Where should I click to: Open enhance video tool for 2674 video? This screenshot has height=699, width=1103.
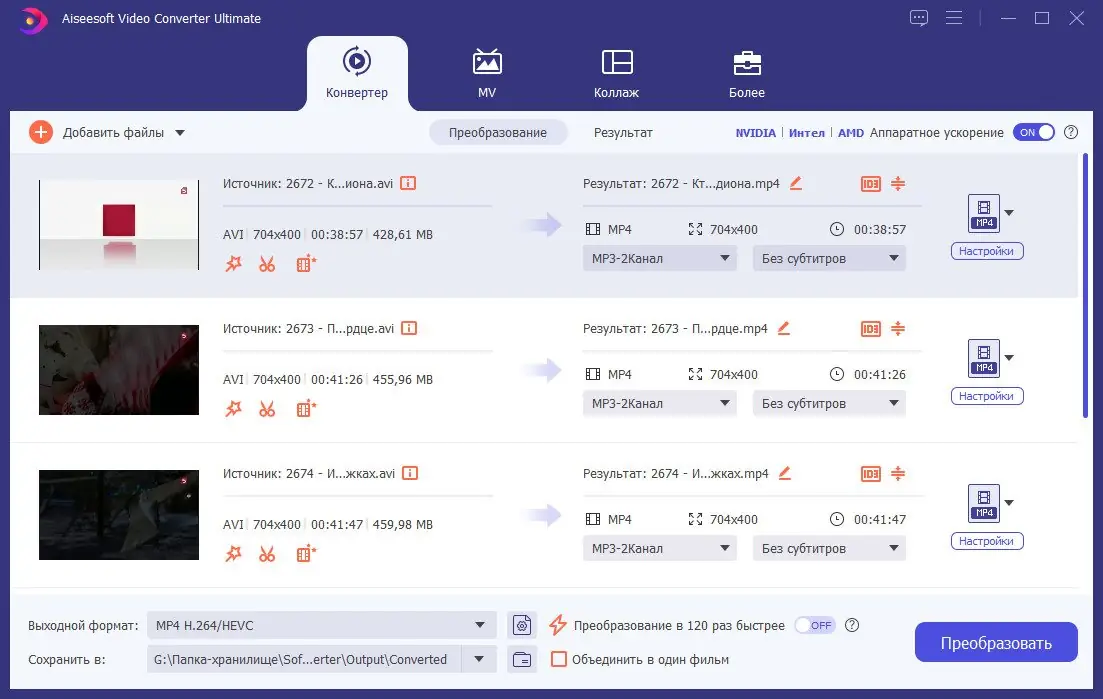point(306,553)
